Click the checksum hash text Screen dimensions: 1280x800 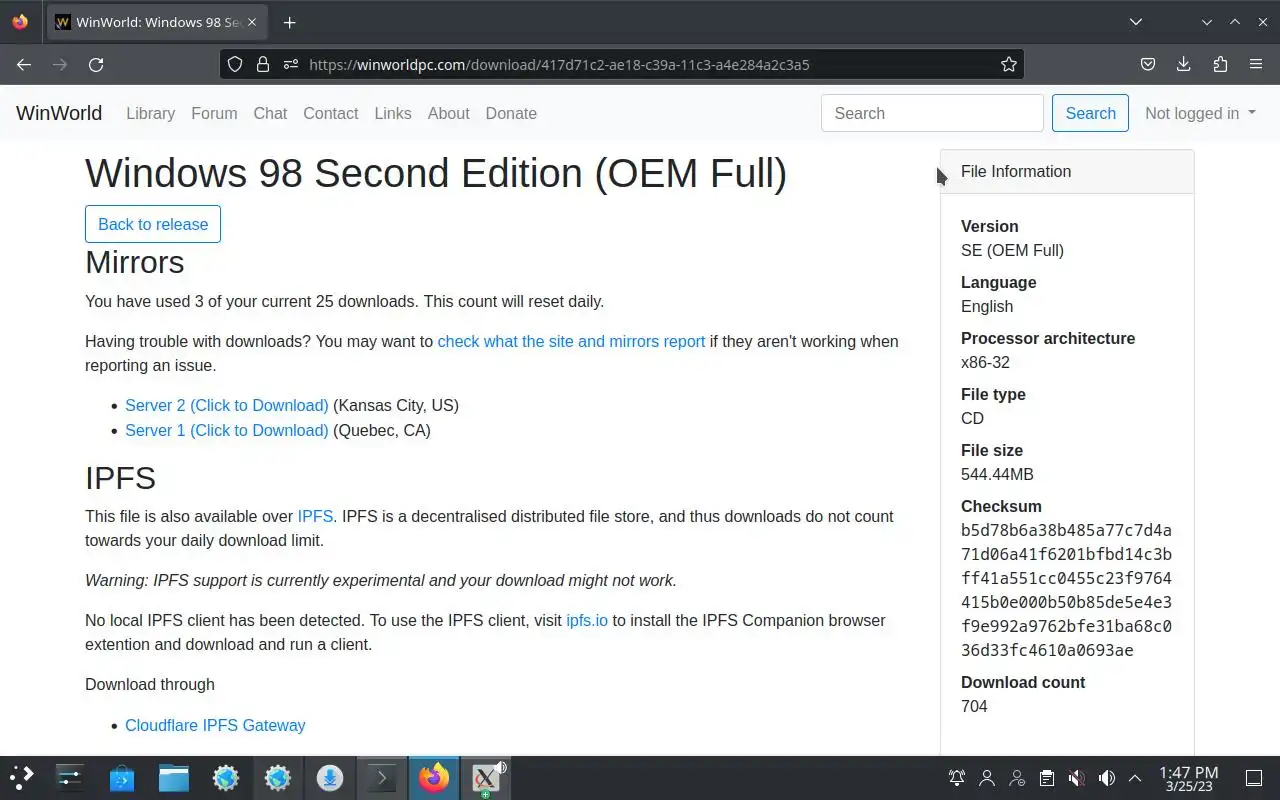coord(1066,590)
